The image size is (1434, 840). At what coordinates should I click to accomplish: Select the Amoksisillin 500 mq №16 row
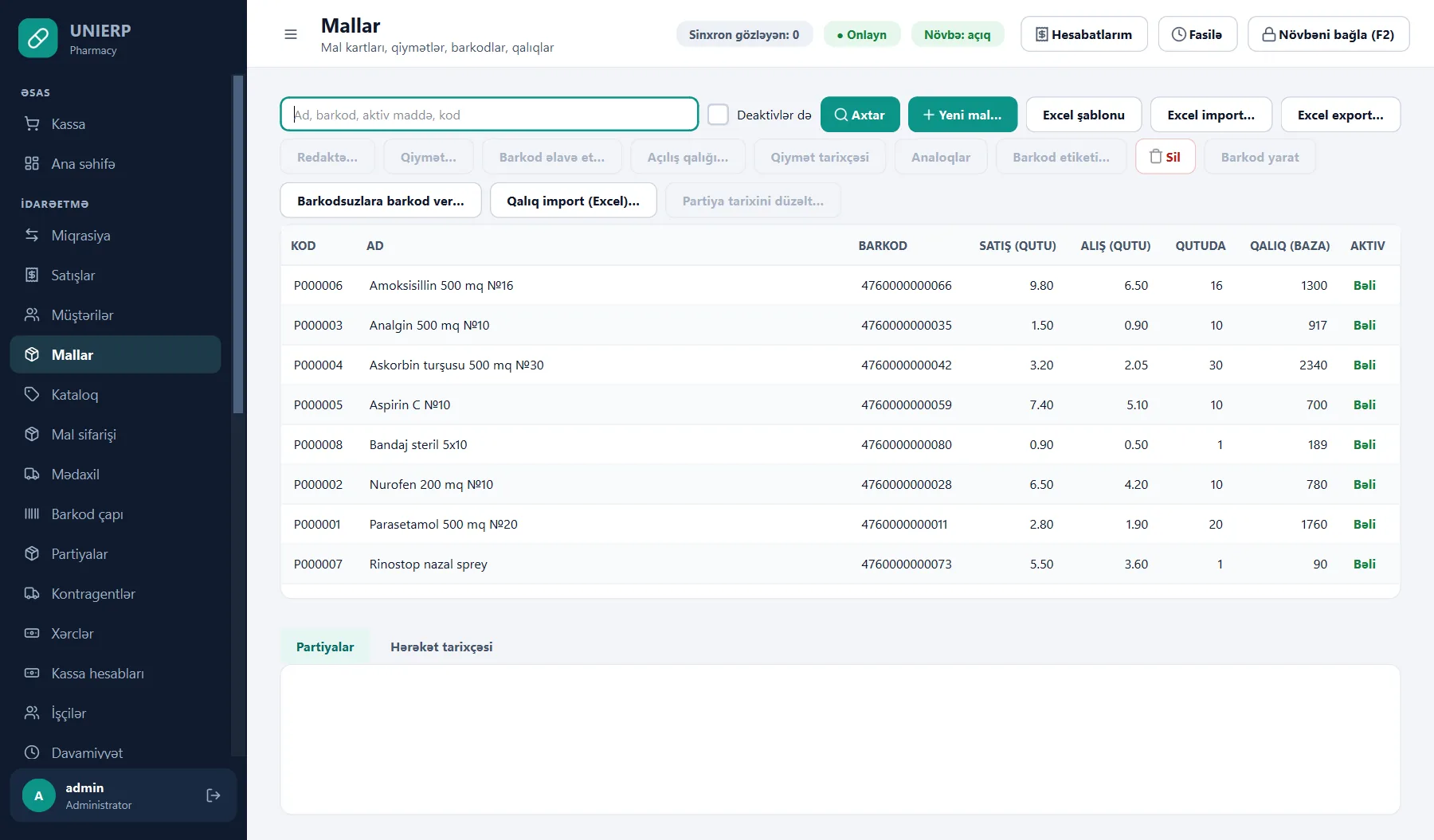click(x=840, y=285)
